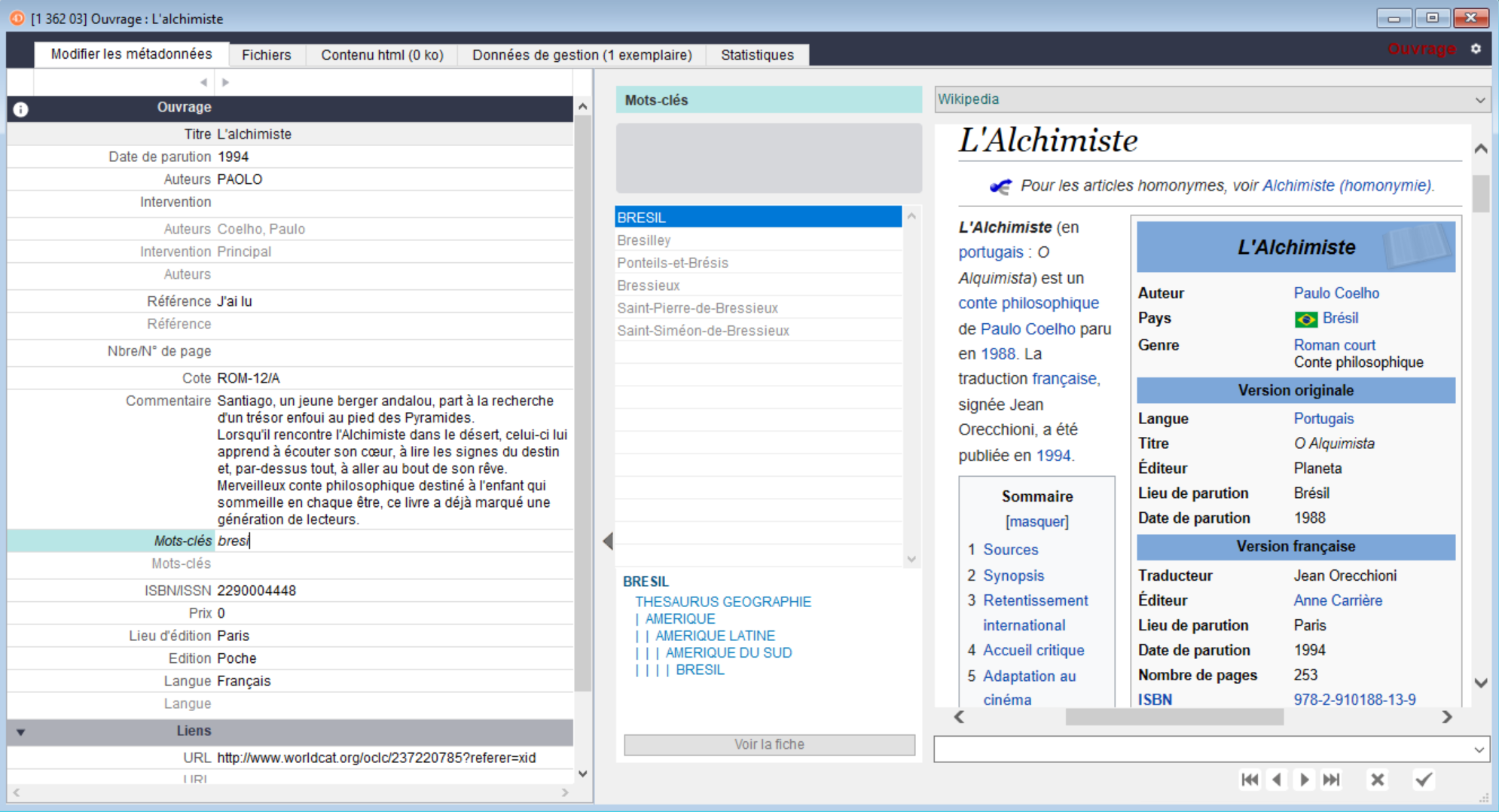Validate changes with the checkmark icon
This screenshot has height=812, width=1499.
pyautogui.click(x=1423, y=780)
